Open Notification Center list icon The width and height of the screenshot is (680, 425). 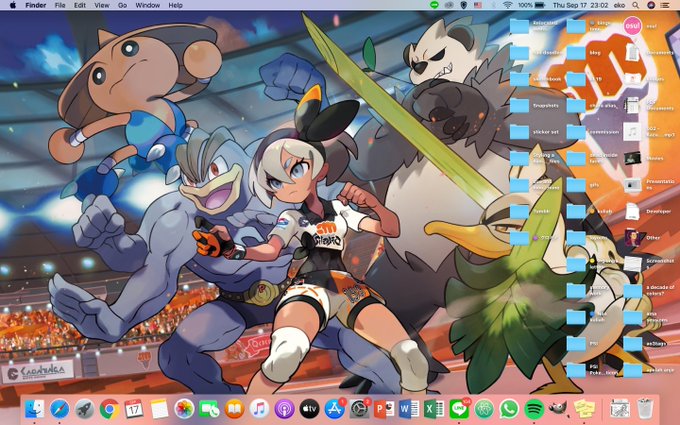(x=665, y=5)
